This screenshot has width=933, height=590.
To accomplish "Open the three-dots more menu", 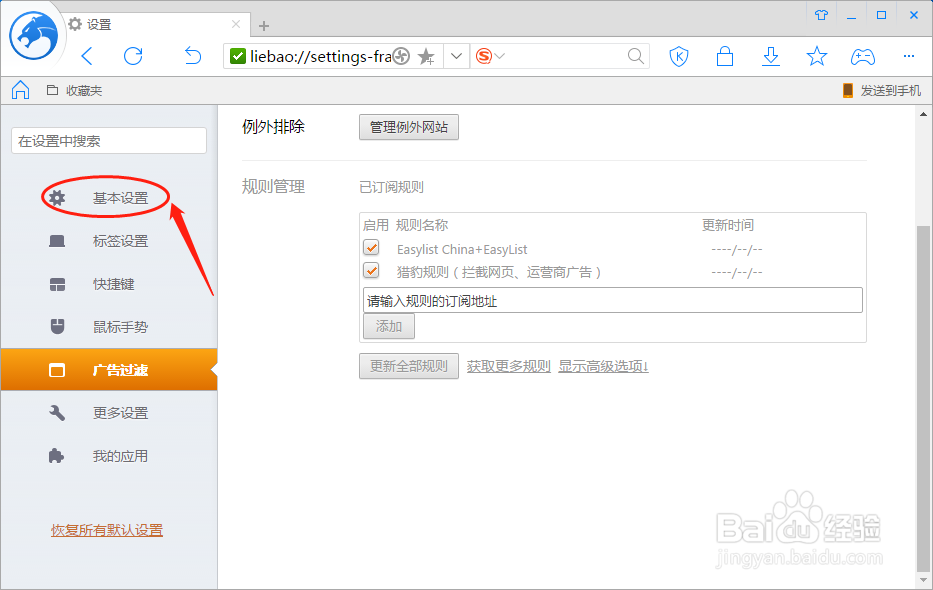I will (x=909, y=56).
